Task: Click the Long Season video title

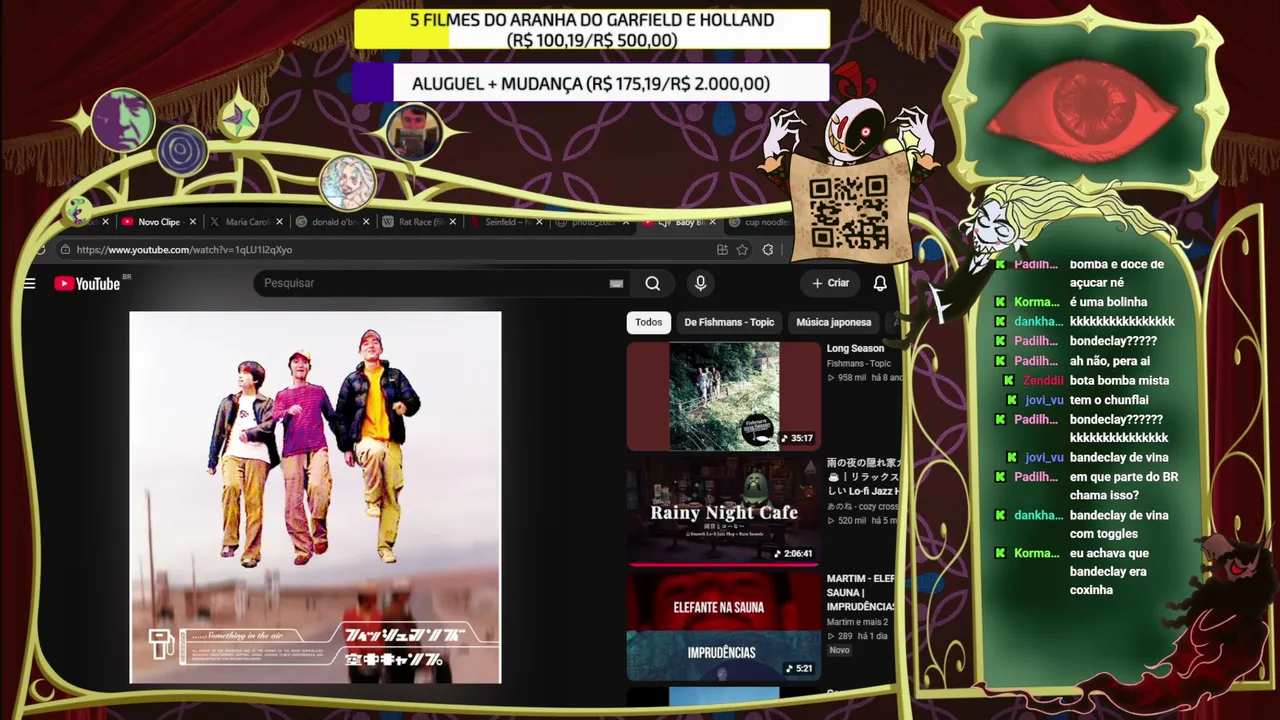Action: pos(855,349)
